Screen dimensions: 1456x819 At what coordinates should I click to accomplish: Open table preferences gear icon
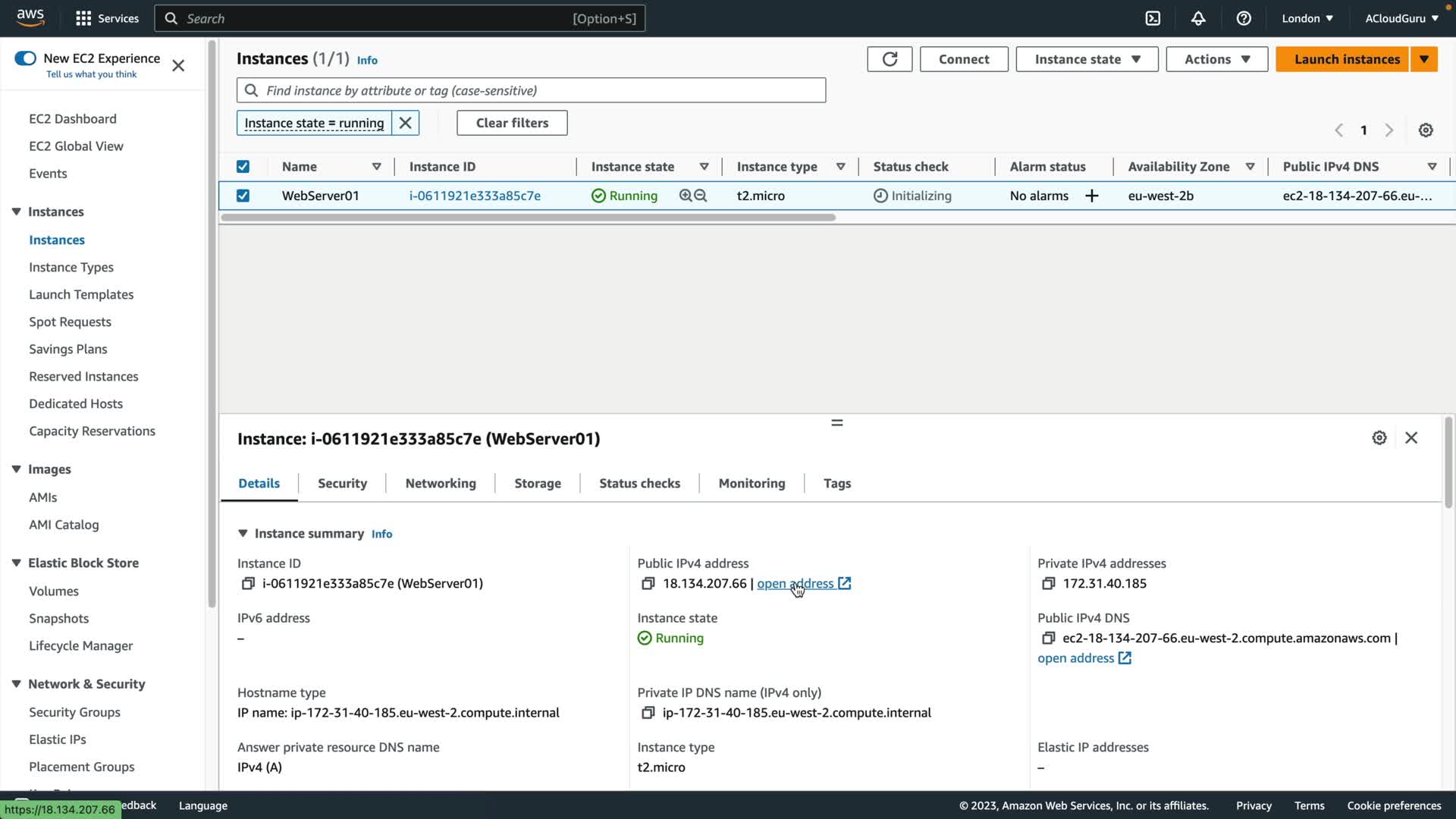tap(1426, 130)
